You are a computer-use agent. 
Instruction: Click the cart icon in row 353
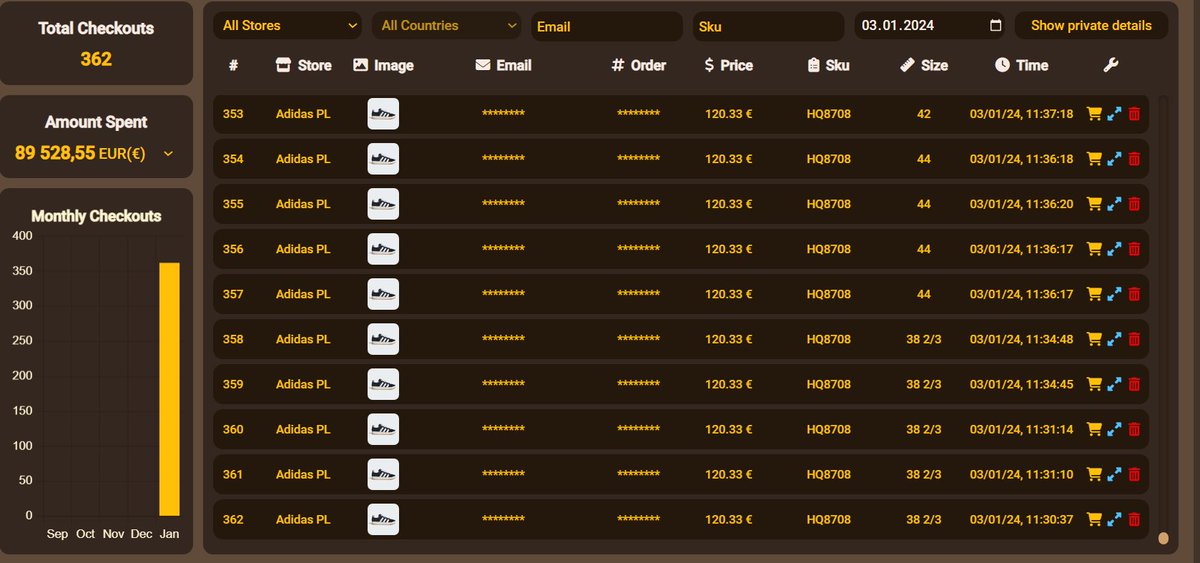click(1094, 114)
